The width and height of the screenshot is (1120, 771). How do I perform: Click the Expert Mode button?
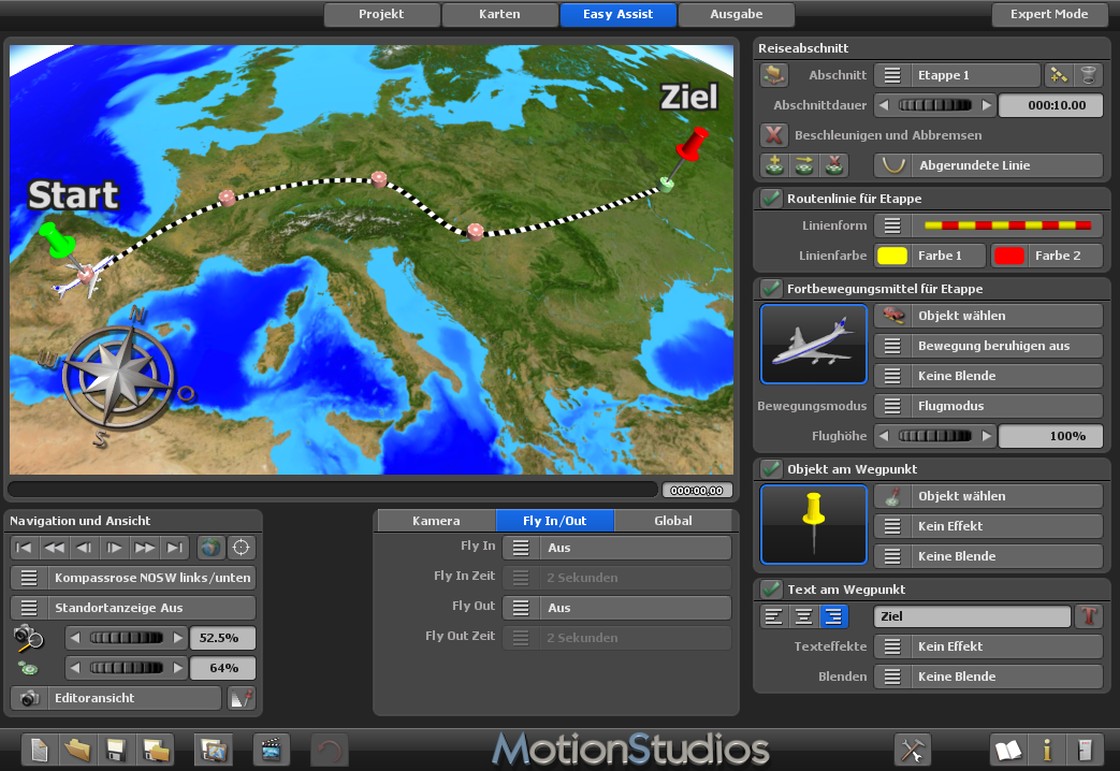[1049, 14]
